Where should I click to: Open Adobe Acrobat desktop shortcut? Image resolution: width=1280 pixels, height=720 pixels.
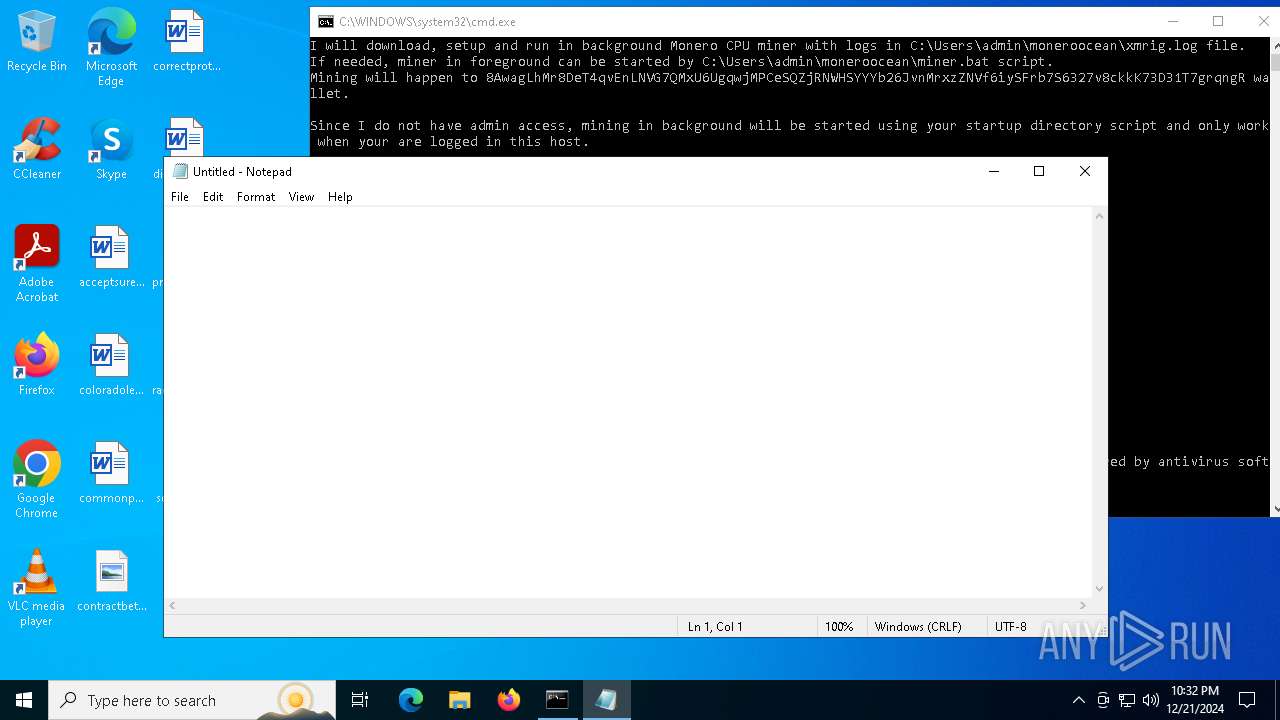coord(37,264)
